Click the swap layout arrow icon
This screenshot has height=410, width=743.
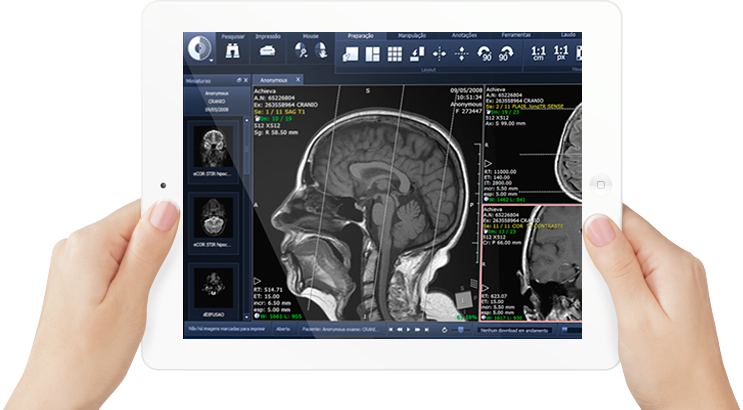(417, 54)
